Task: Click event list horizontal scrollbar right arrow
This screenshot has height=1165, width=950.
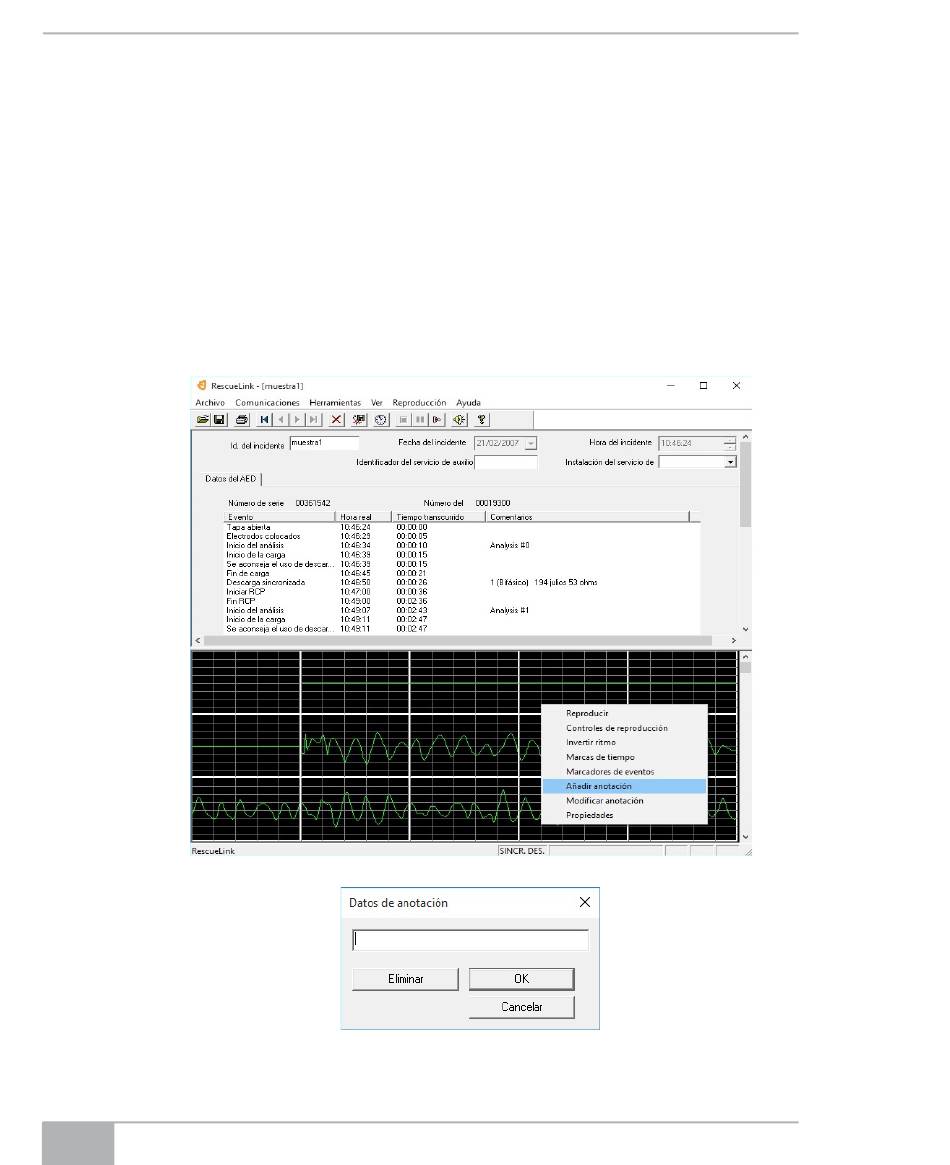Action: coord(733,640)
